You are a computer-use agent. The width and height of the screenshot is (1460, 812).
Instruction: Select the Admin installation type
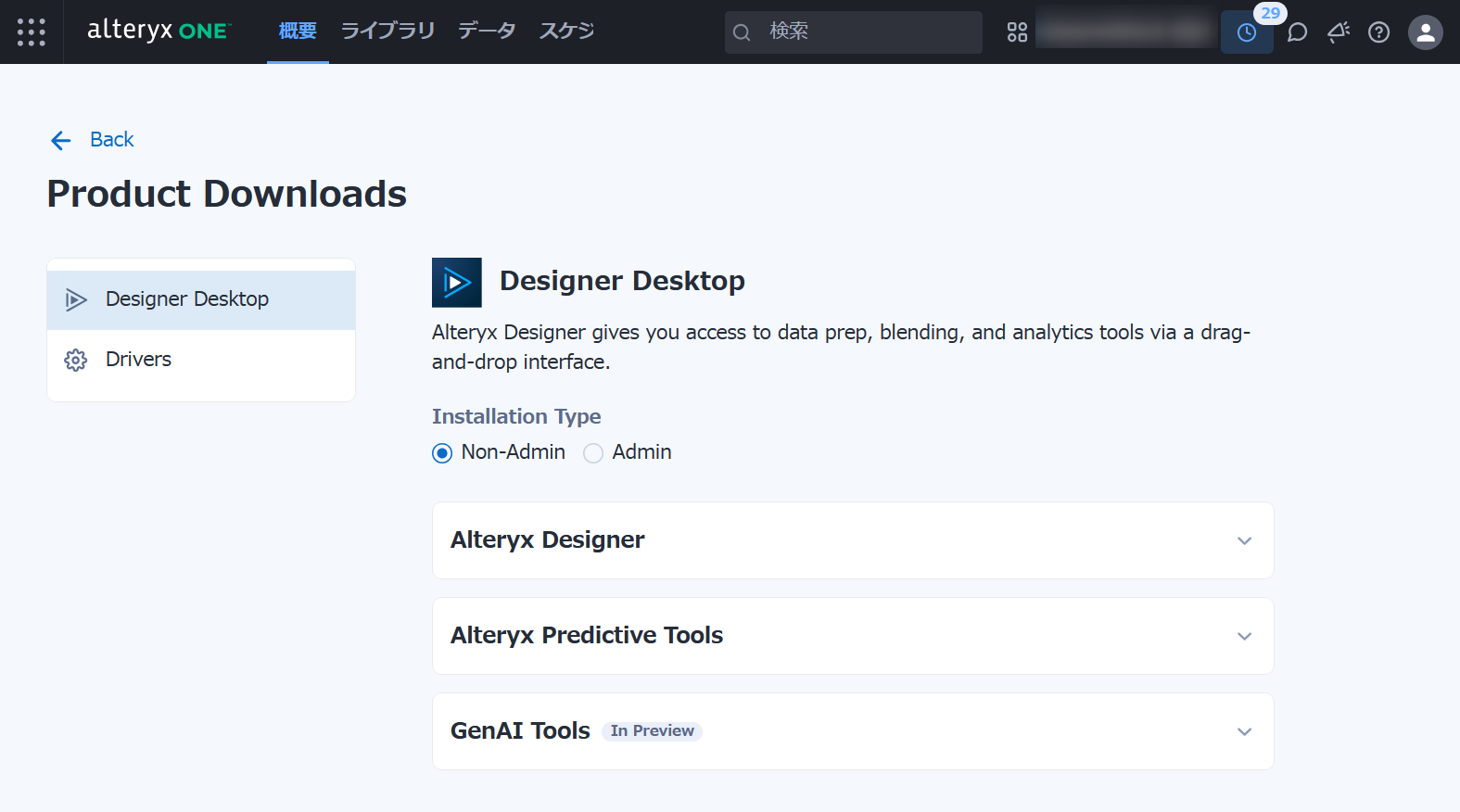[593, 453]
